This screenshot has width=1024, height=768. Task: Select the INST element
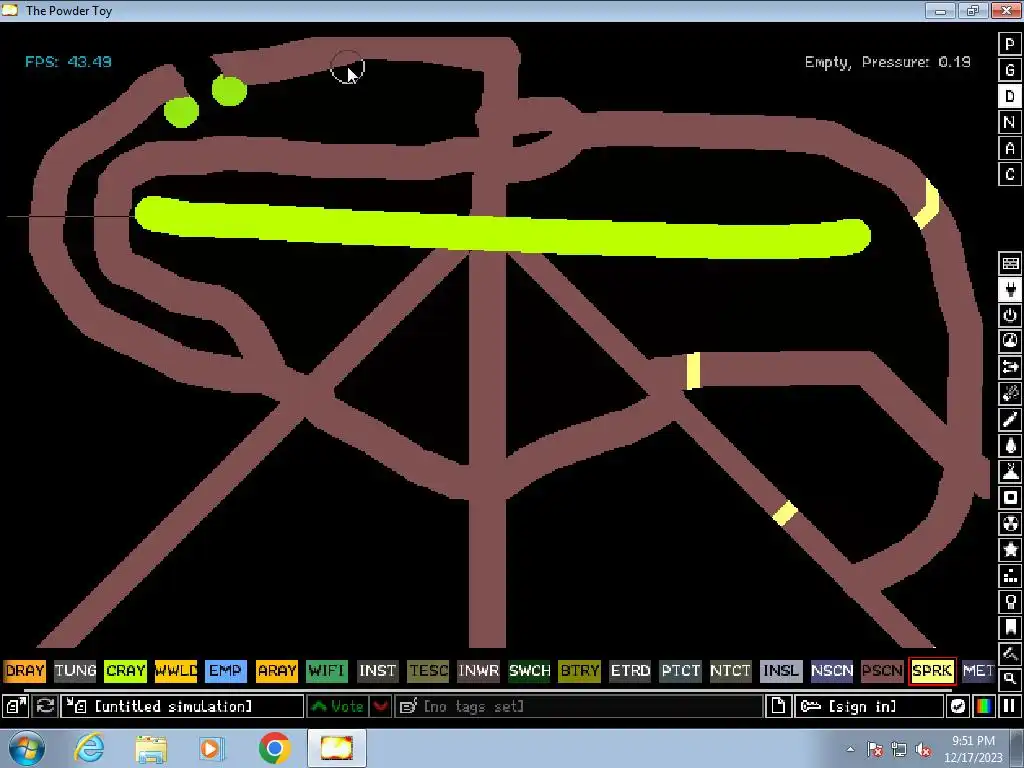[x=377, y=671]
